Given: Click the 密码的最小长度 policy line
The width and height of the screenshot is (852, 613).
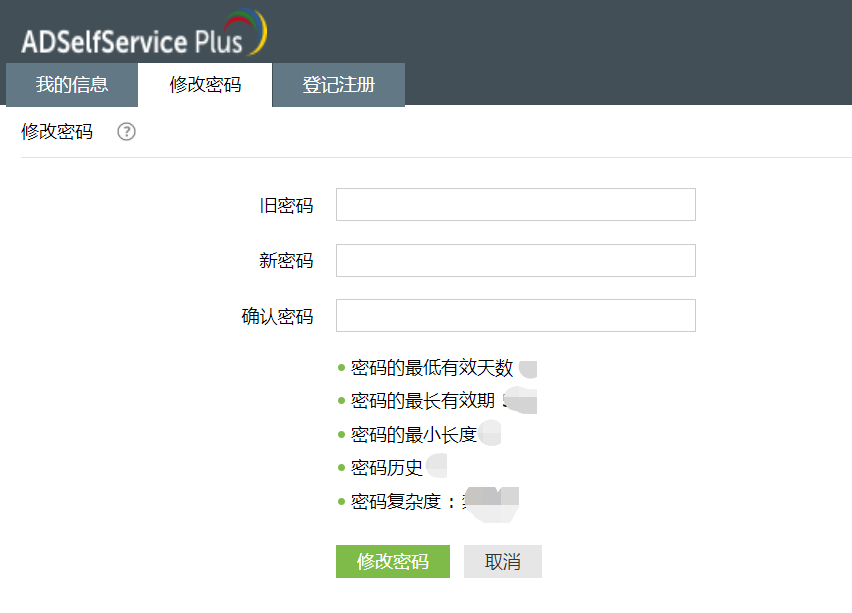Looking at the screenshot, I should [x=414, y=434].
